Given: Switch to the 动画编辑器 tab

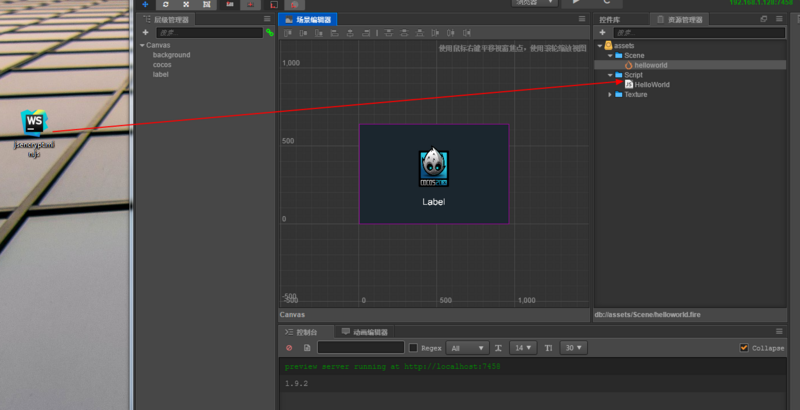Looking at the screenshot, I should click(365, 332).
